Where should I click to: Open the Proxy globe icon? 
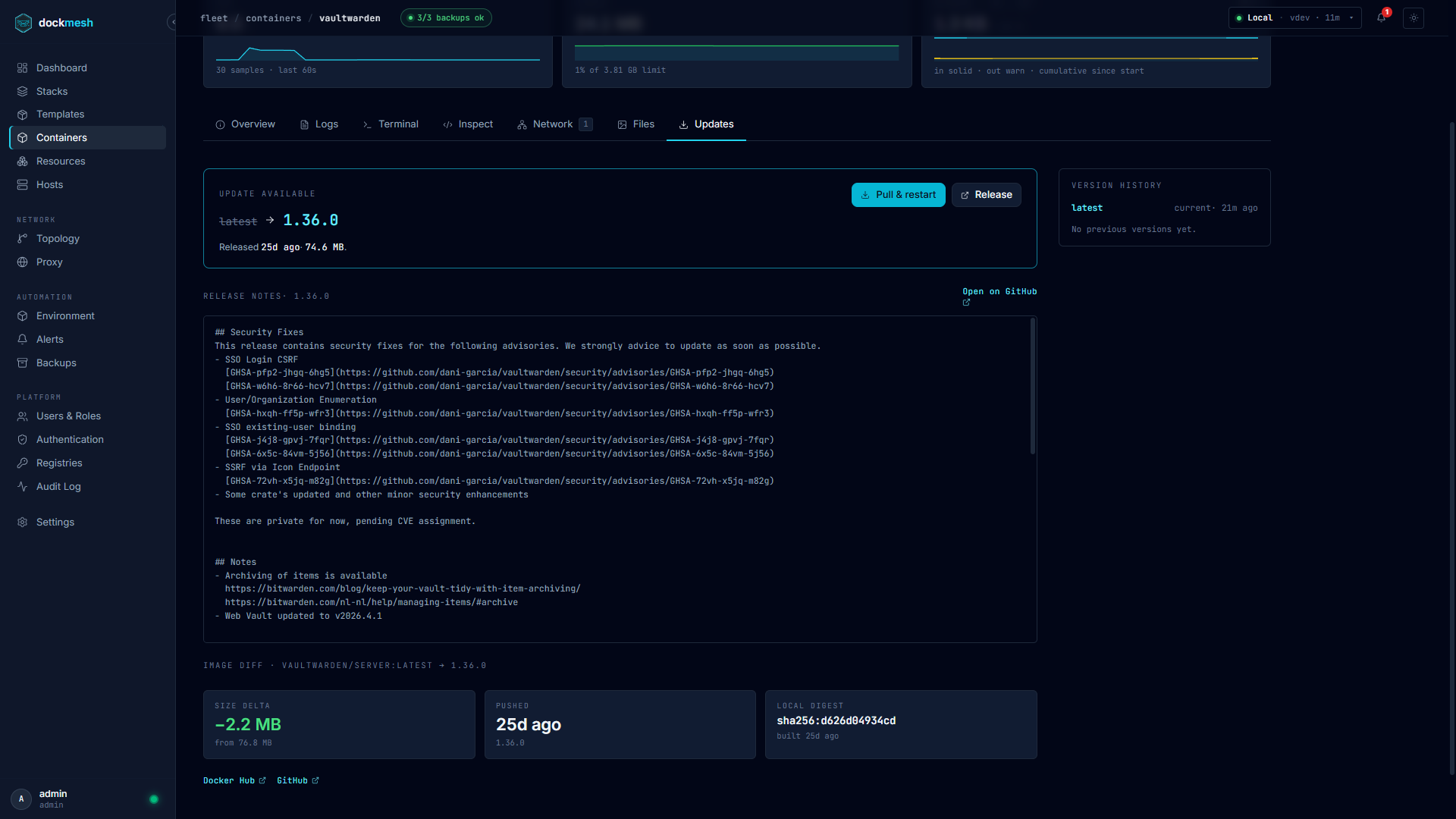(x=23, y=262)
